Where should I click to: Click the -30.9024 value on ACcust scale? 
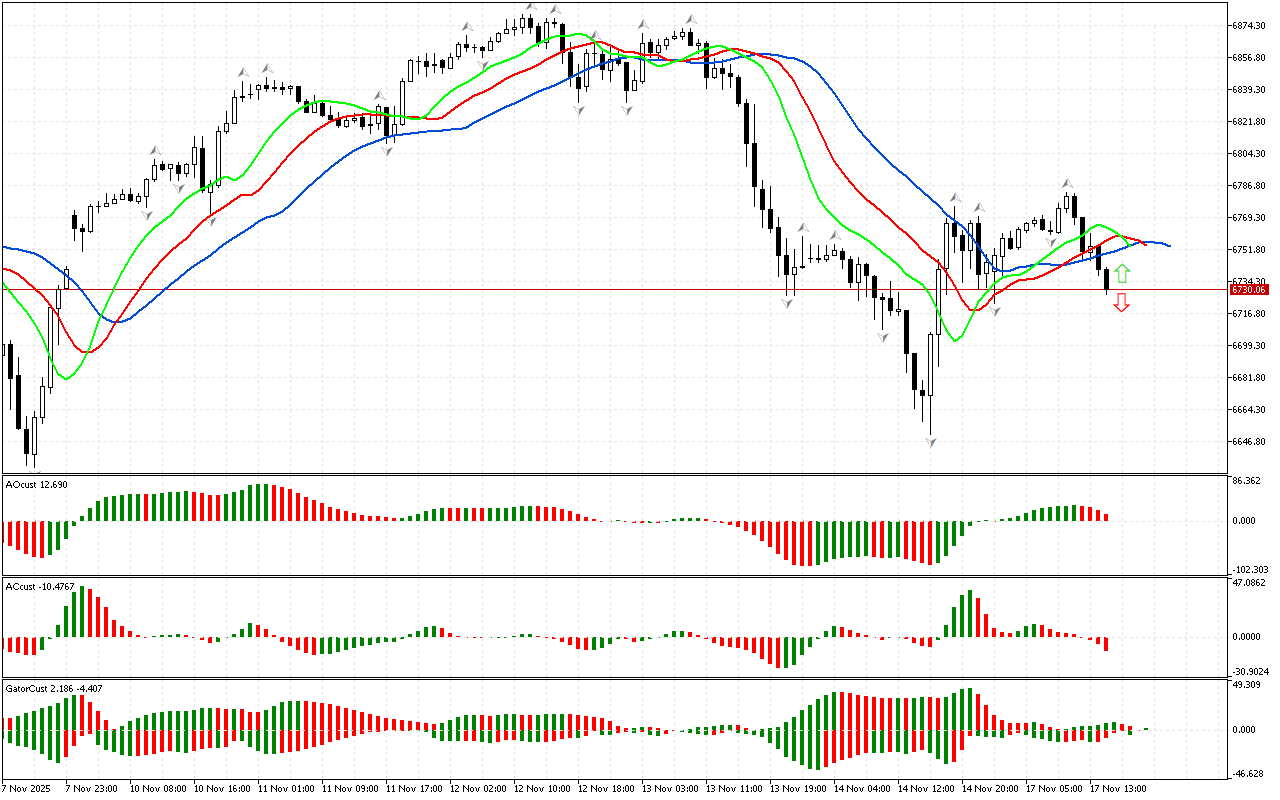tap(1250, 671)
